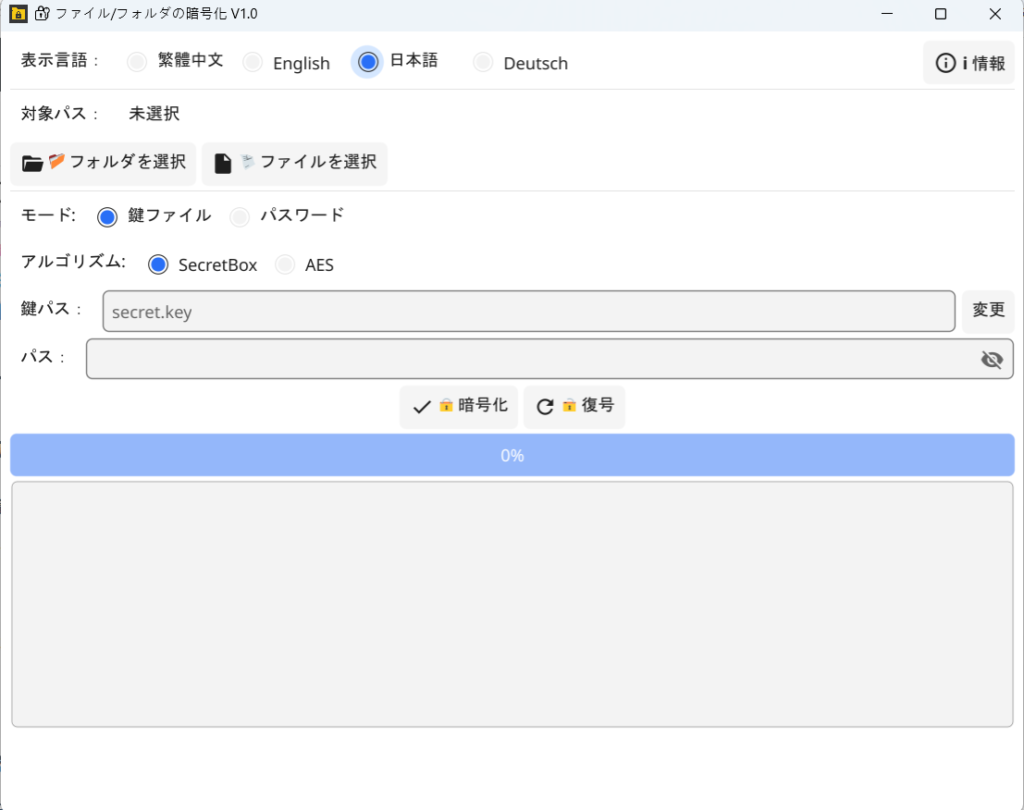Image resolution: width=1024 pixels, height=810 pixels.
Task: Click the empty log output area
Action: pyautogui.click(x=512, y=604)
